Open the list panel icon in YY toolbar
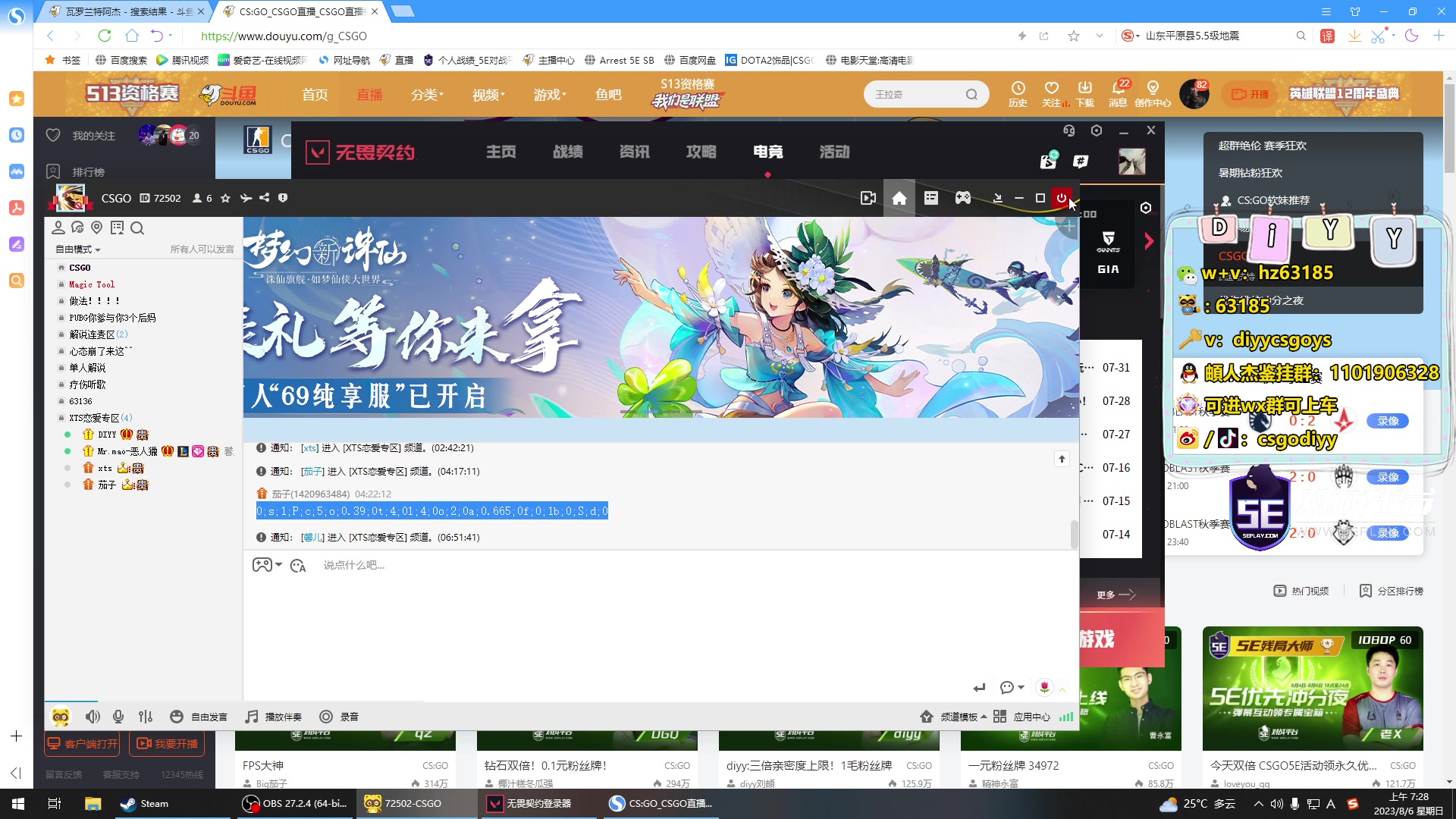1456x819 pixels. tap(931, 198)
